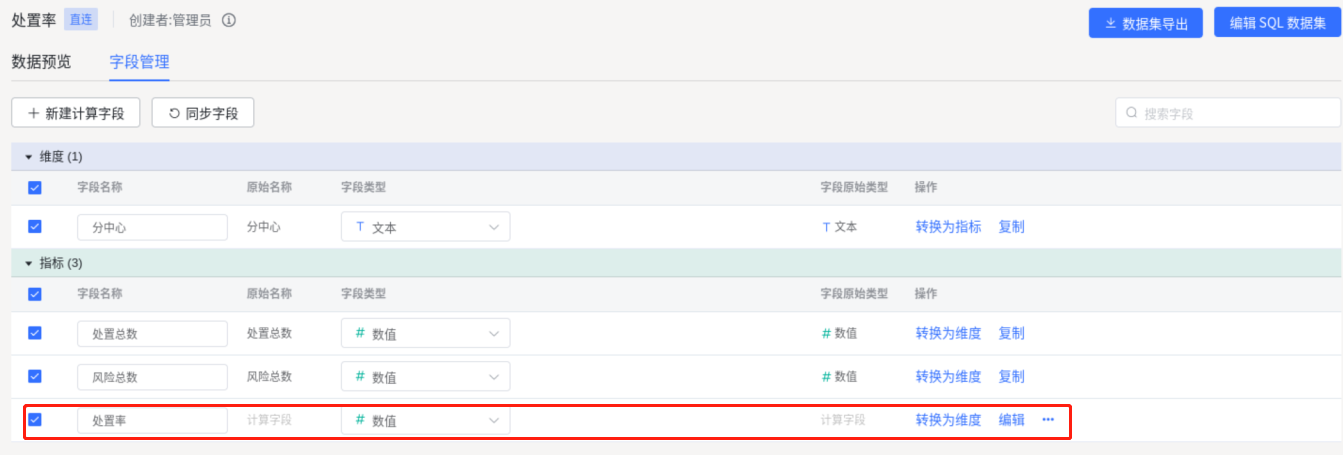This screenshot has height=455, width=1343.
Task: Collapse the 指标 section arrow
Action: [x=29, y=263]
